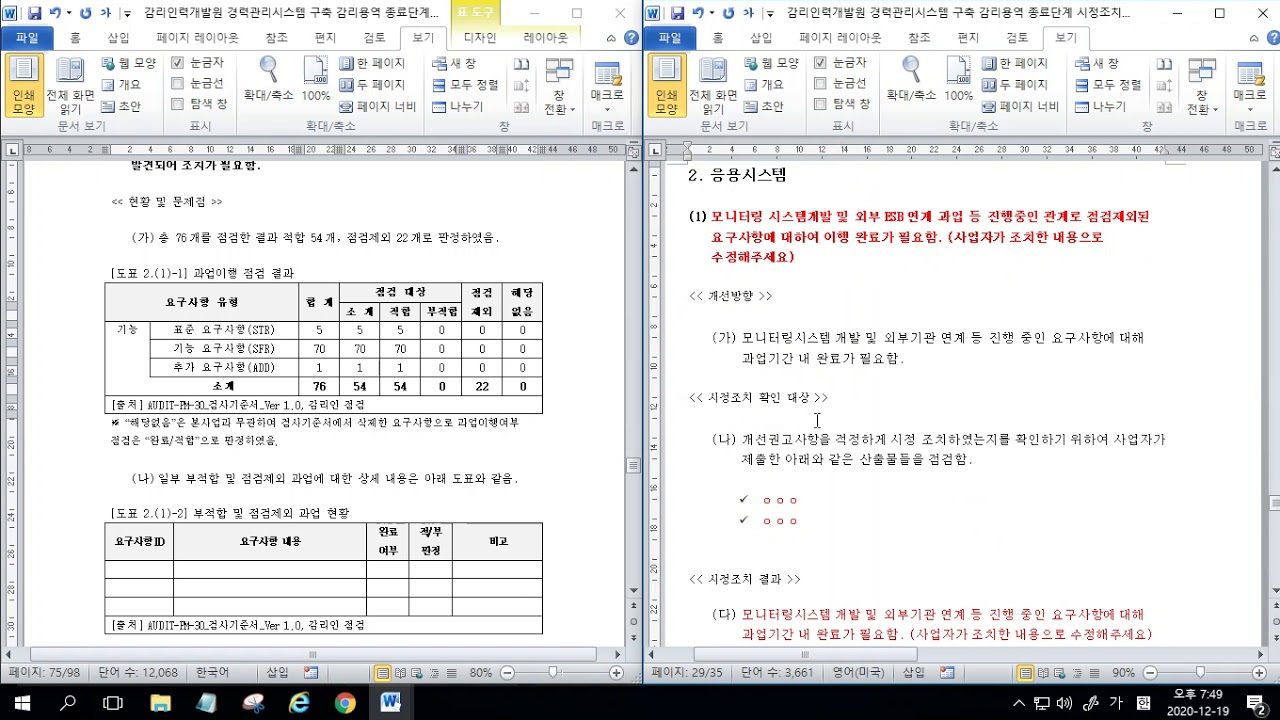Click 영어(미국) language in right status bar

pos(857,673)
